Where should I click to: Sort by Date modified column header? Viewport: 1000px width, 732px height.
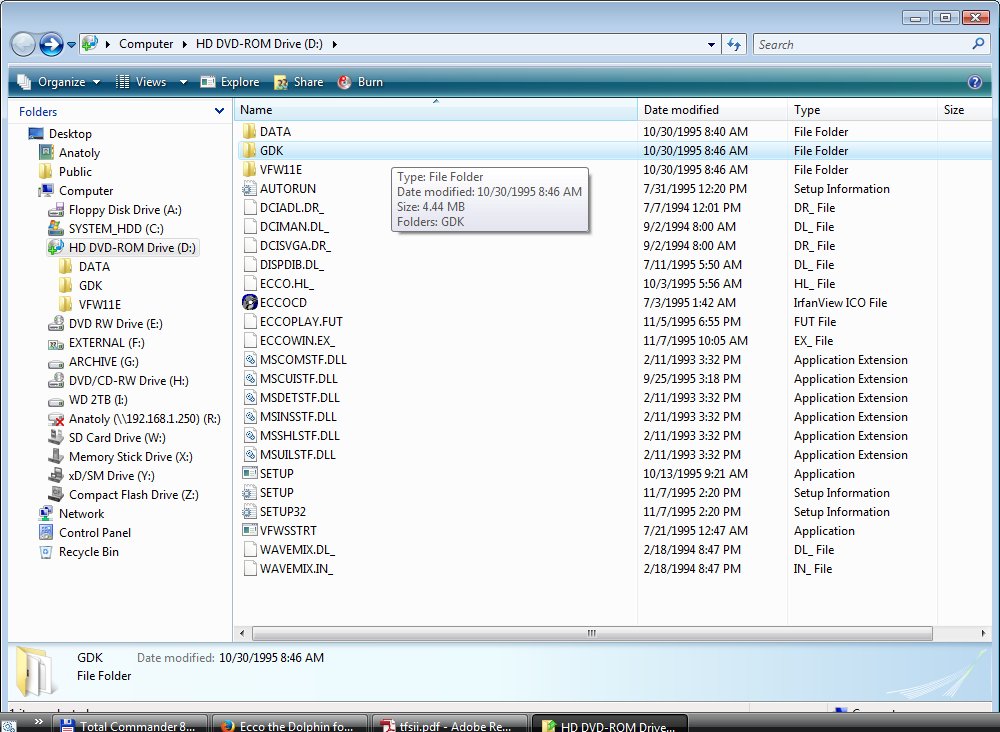coord(712,110)
